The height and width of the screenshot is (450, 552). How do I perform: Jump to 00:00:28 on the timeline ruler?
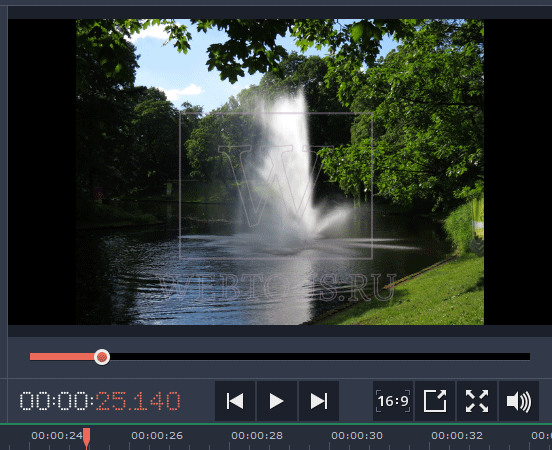point(257,436)
